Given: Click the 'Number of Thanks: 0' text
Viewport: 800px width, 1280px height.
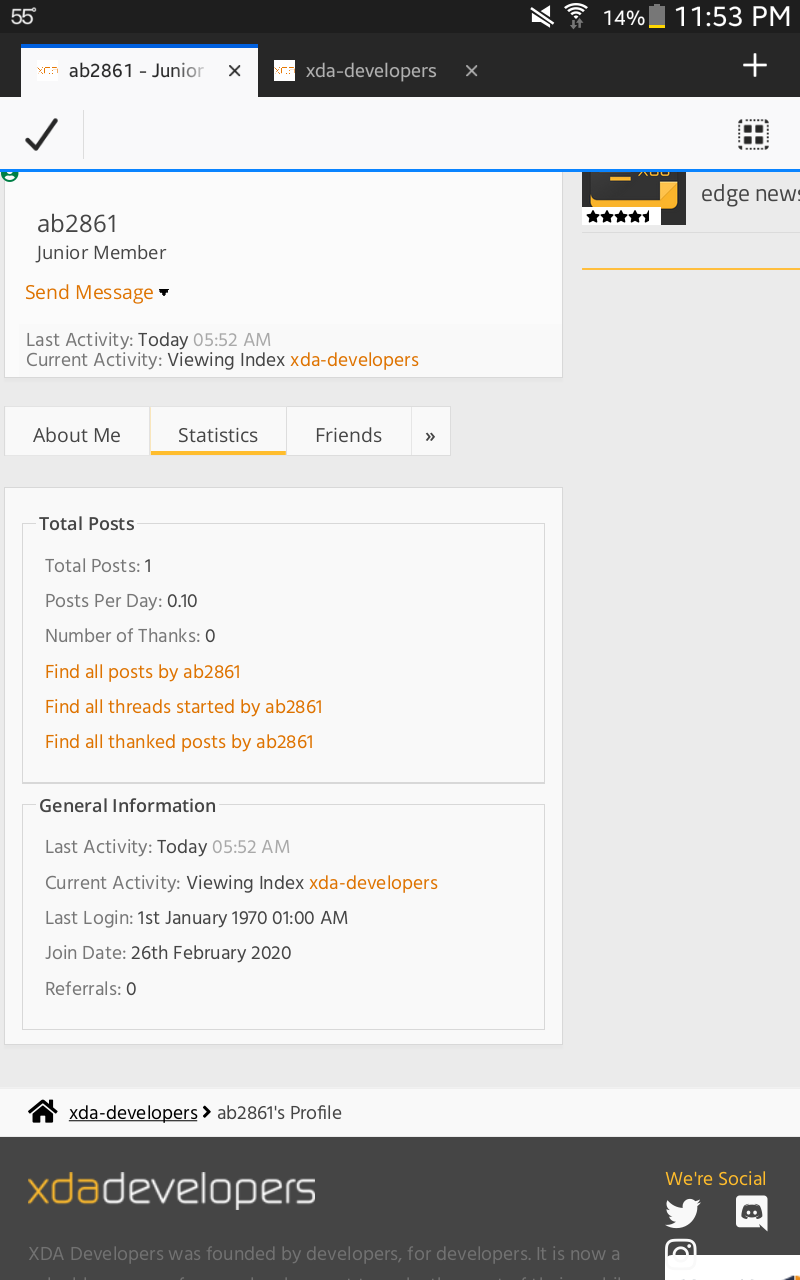Looking at the screenshot, I should pyautogui.click(x=130, y=636).
